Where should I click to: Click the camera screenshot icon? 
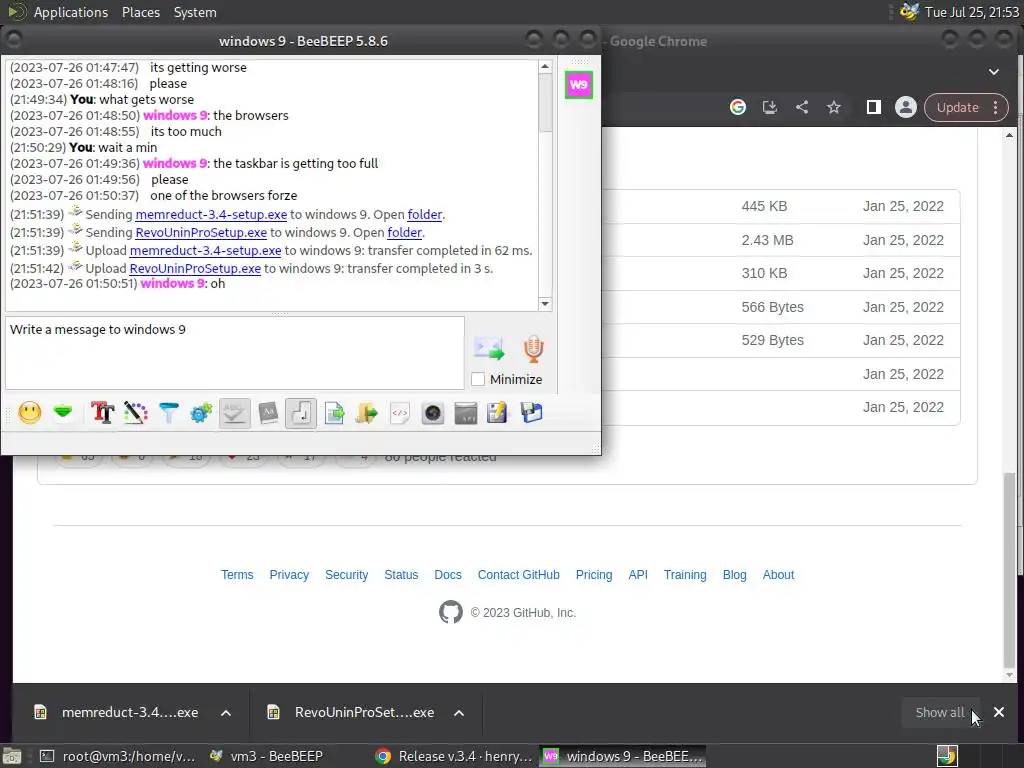(432, 413)
